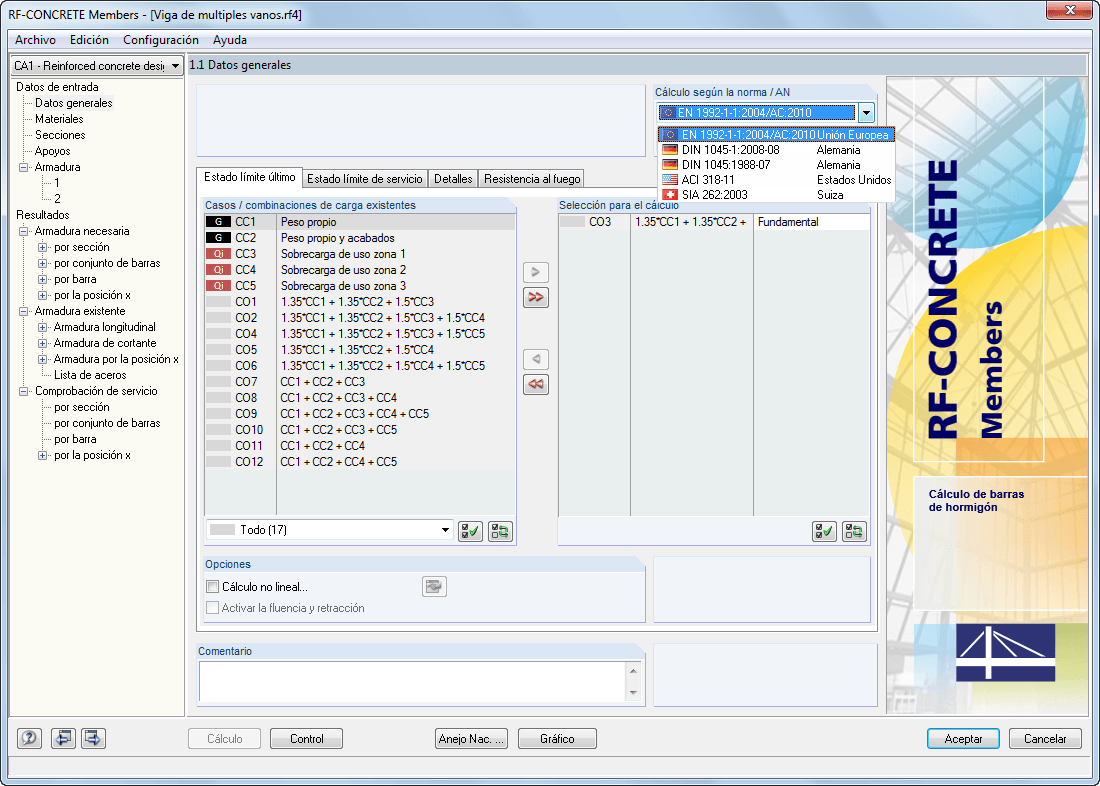
Task: Click the Qi badge of CC3
Action: click(218, 254)
